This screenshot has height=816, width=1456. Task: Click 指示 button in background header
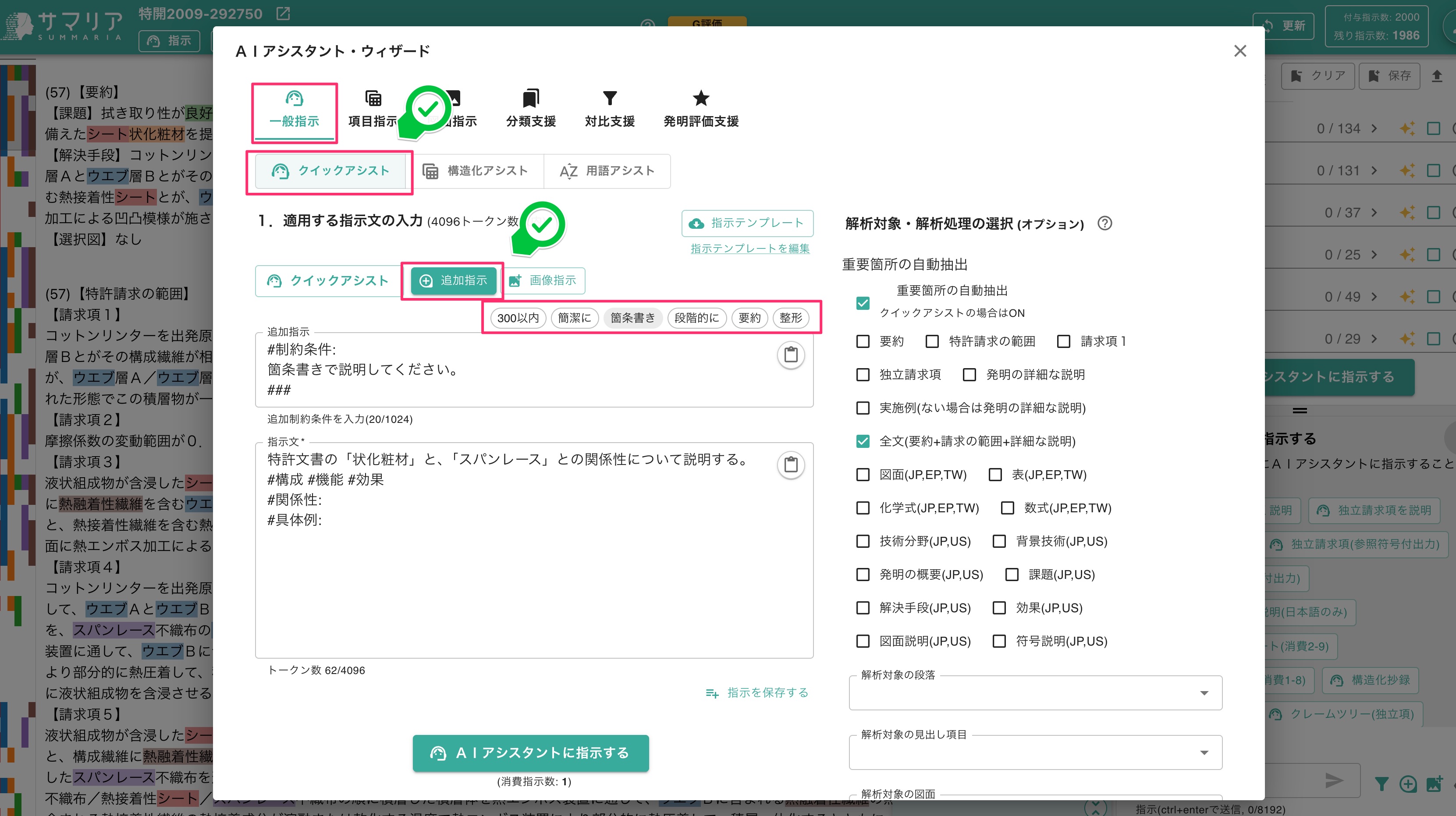click(170, 41)
